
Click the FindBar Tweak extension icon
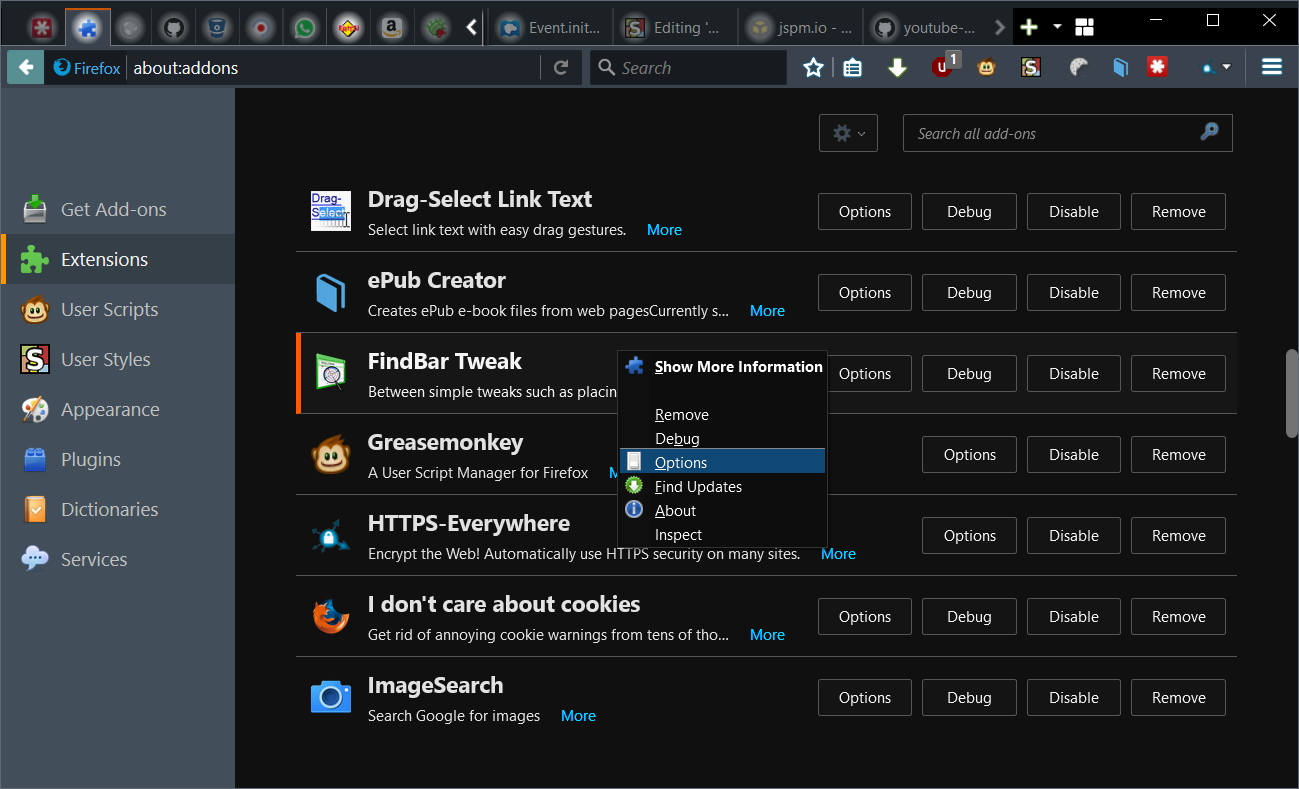[330, 373]
